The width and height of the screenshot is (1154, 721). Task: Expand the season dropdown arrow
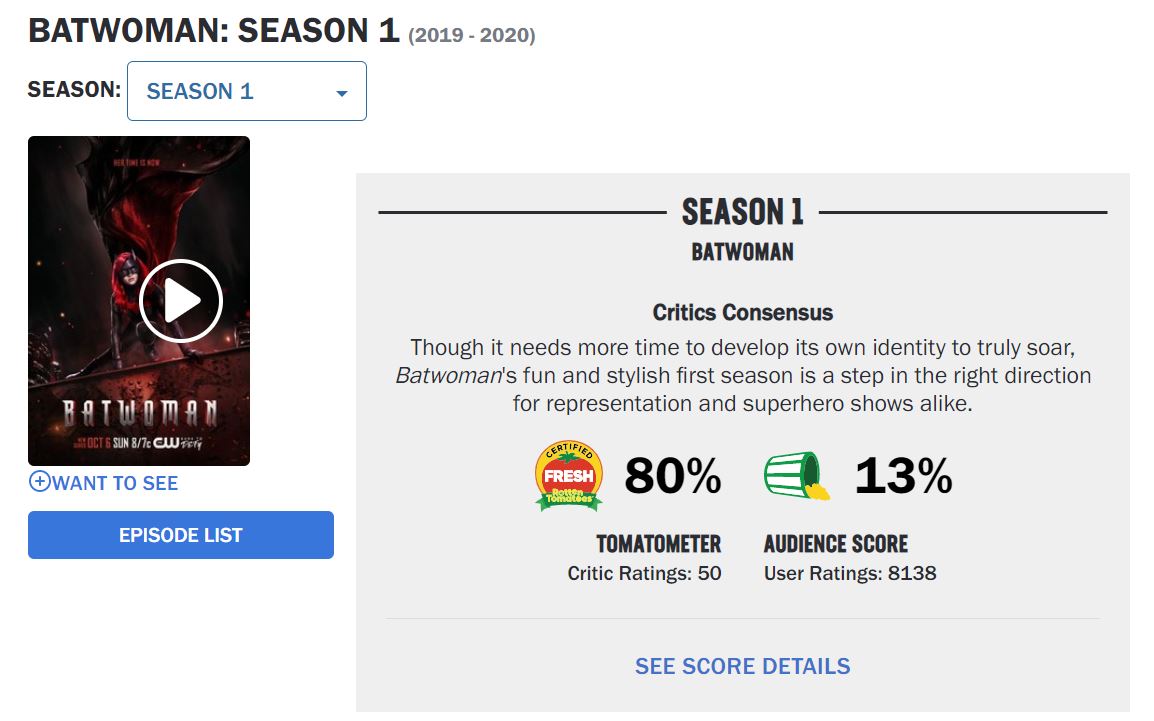click(342, 93)
